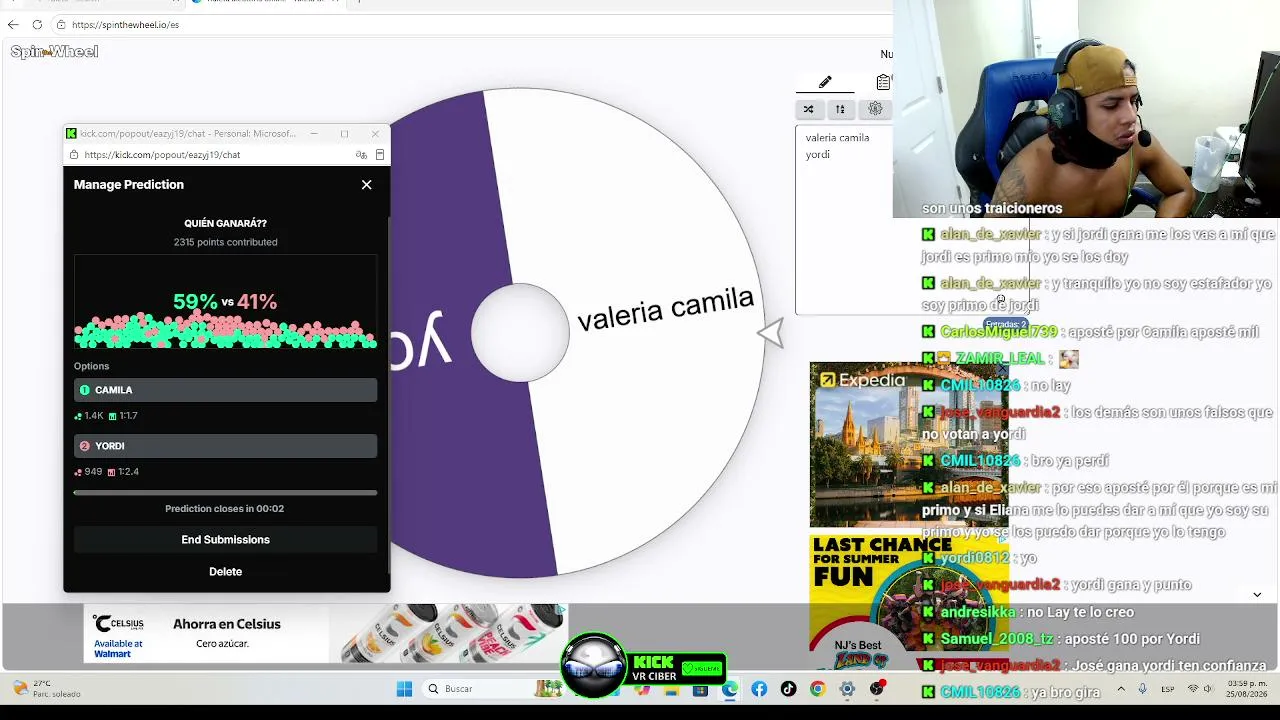
Task: Click username Samuel_2008_tz in chat overlay
Action: click(x=997, y=639)
